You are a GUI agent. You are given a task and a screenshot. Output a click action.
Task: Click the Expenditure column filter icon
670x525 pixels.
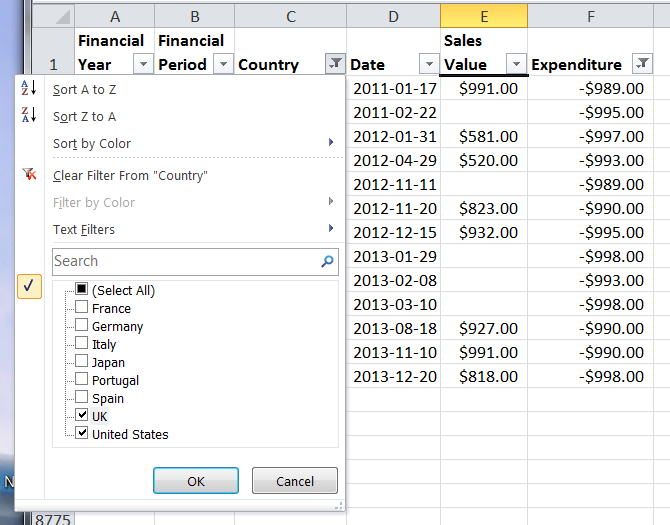click(x=643, y=64)
